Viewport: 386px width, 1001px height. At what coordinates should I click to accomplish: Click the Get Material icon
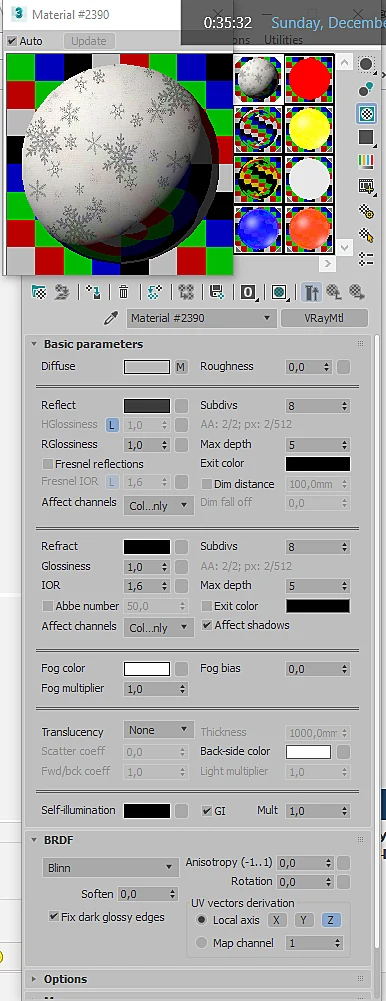[x=39, y=292]
